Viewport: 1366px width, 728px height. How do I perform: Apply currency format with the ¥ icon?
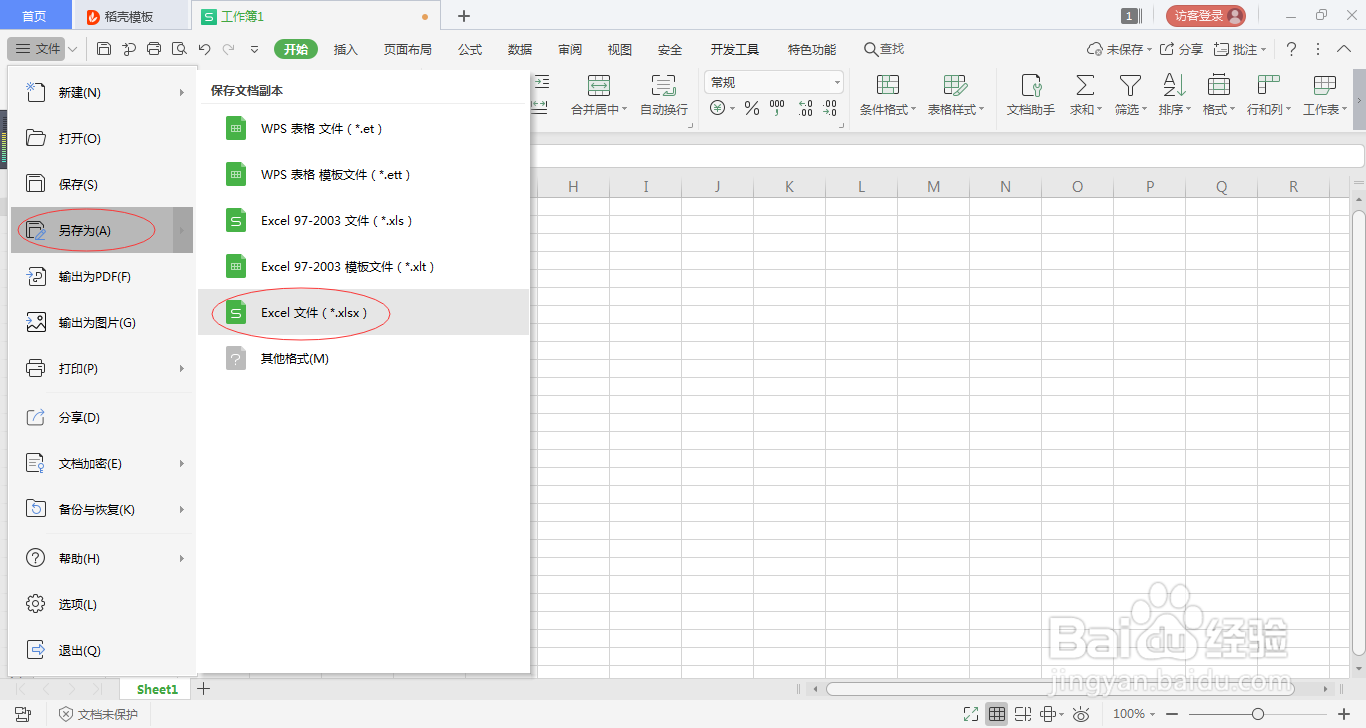tap(717, 108)
